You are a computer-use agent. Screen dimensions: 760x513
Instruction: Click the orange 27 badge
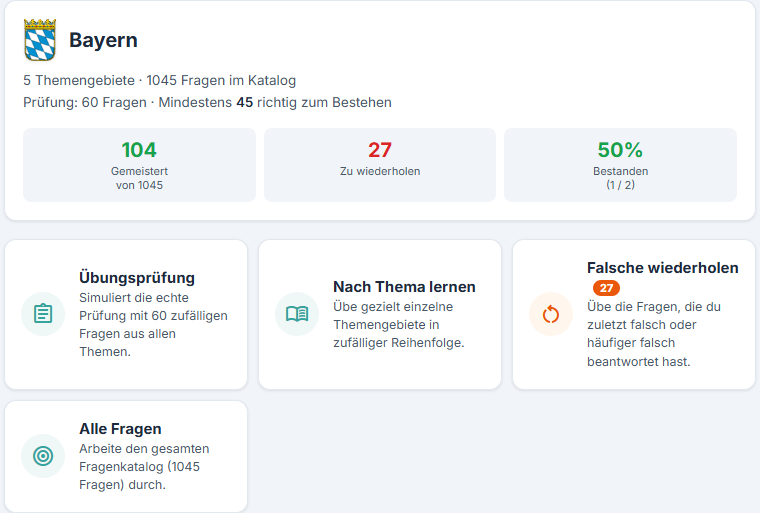click(606, 288)
